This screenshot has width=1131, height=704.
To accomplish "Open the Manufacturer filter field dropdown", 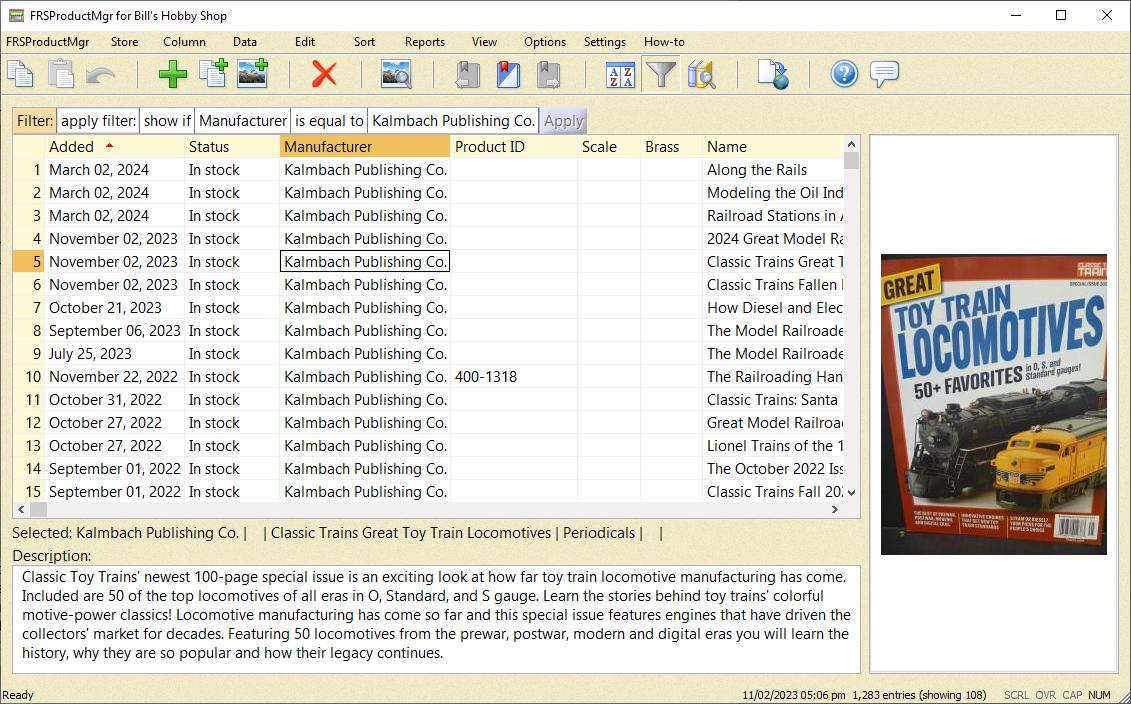I will (243, 120).
